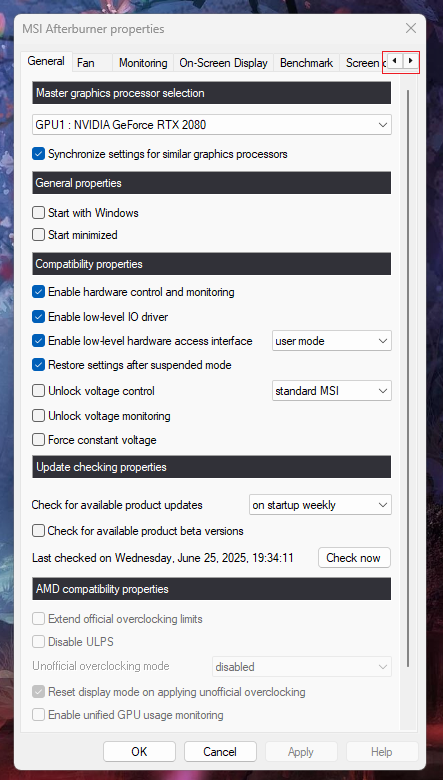This screenshot has width=443, height=780.
Task: Toggle Synchronize settings for similar graphics processors
Action: click(x=39, y=154)
